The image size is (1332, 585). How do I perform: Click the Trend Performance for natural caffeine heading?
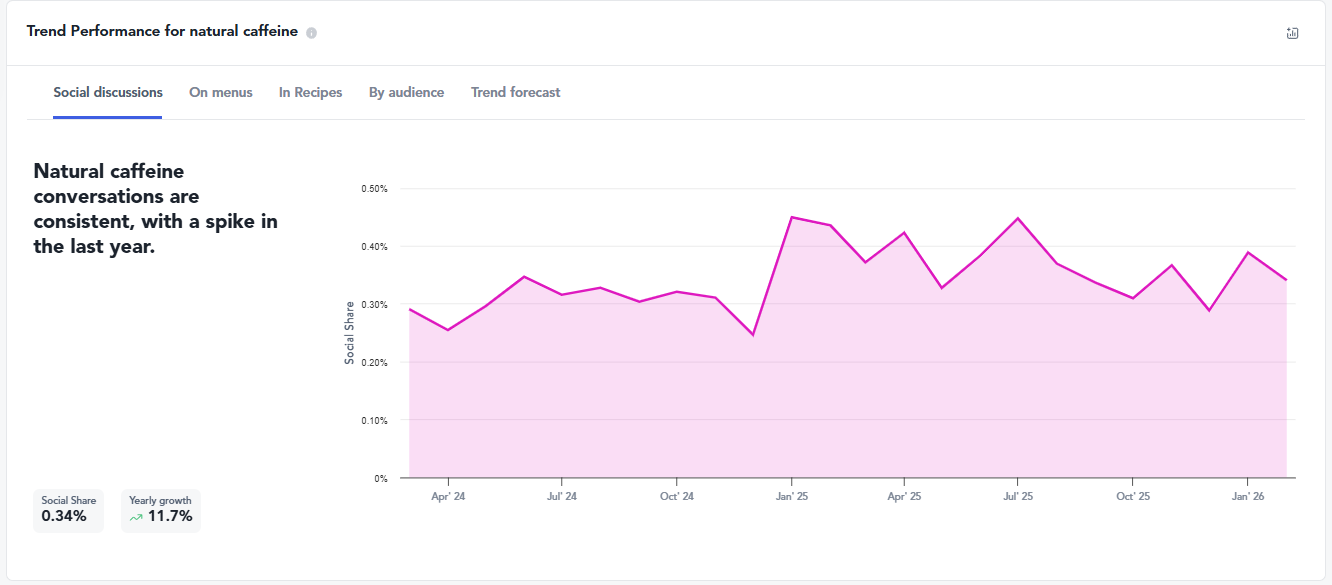pyautogui.click(x=162, y=31)
